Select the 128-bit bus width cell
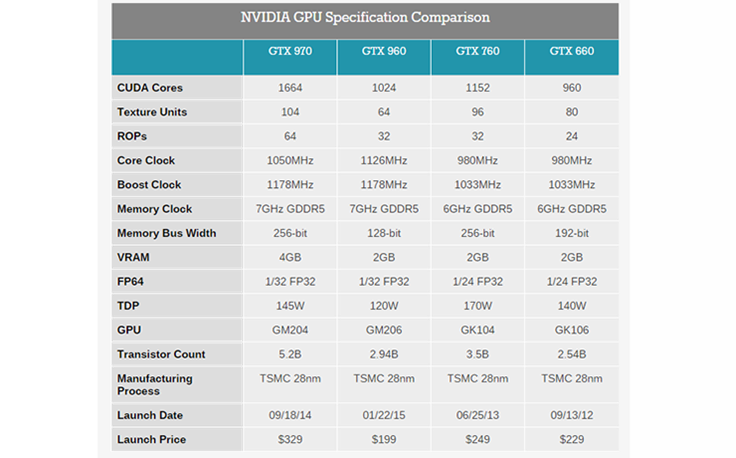736x458 pixels. click(x=384, y=233)
